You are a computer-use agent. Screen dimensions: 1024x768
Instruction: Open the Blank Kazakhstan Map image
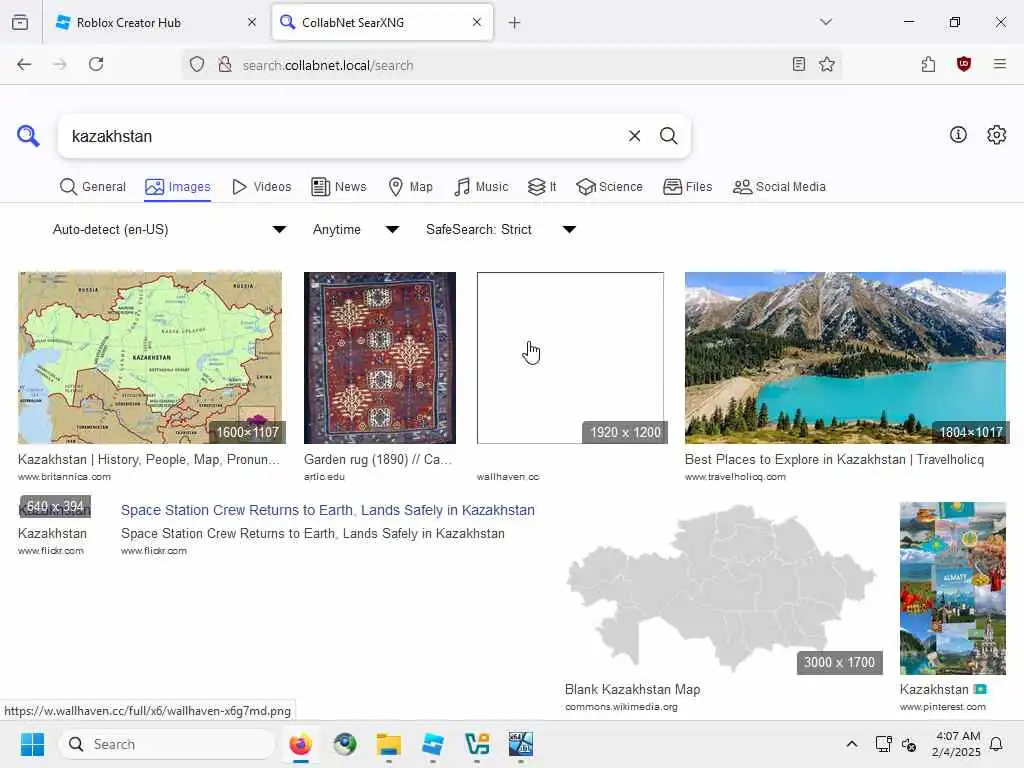tap(722, 588)
